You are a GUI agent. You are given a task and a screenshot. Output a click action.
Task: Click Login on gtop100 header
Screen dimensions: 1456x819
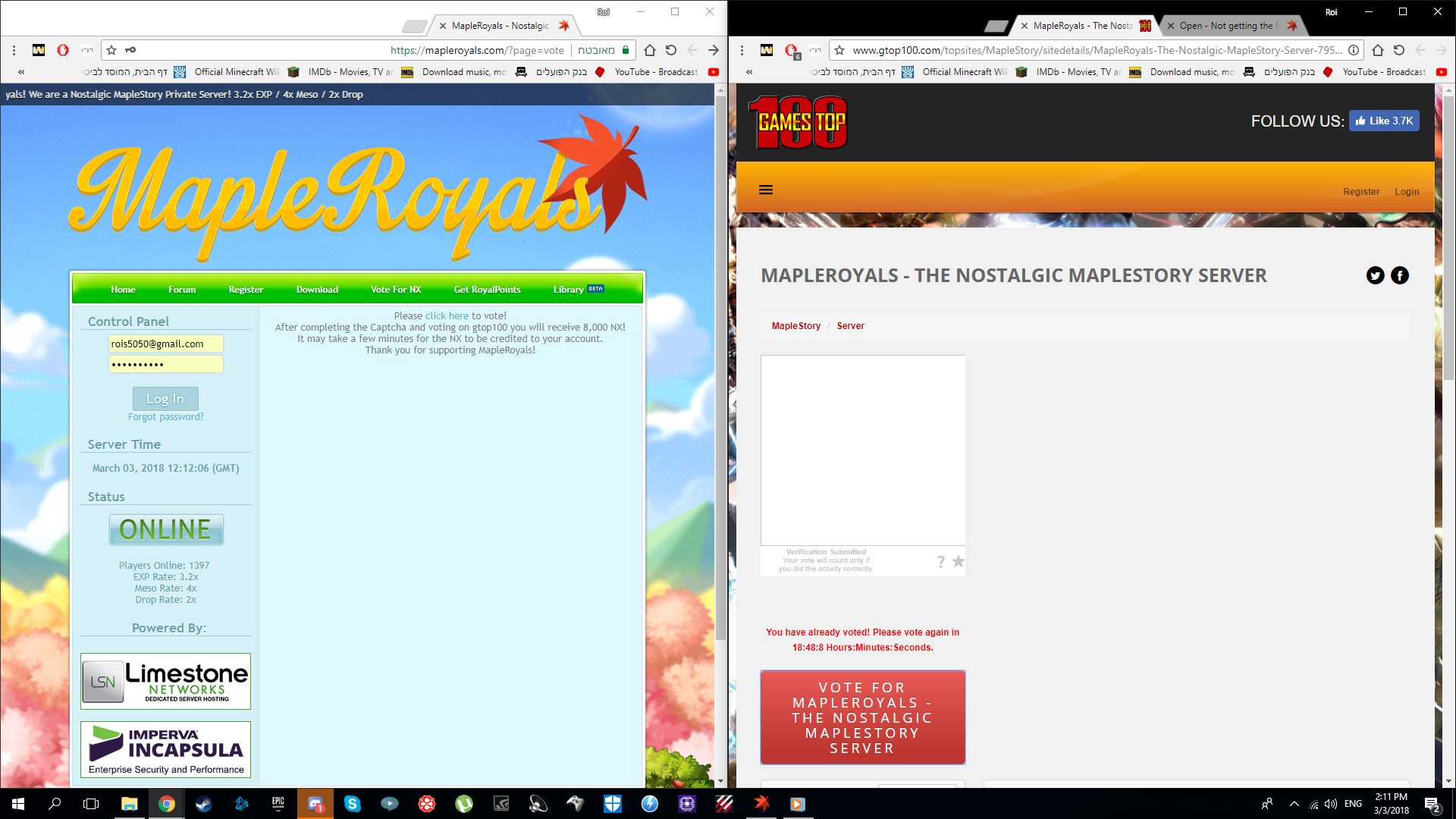click(1407, 192)
